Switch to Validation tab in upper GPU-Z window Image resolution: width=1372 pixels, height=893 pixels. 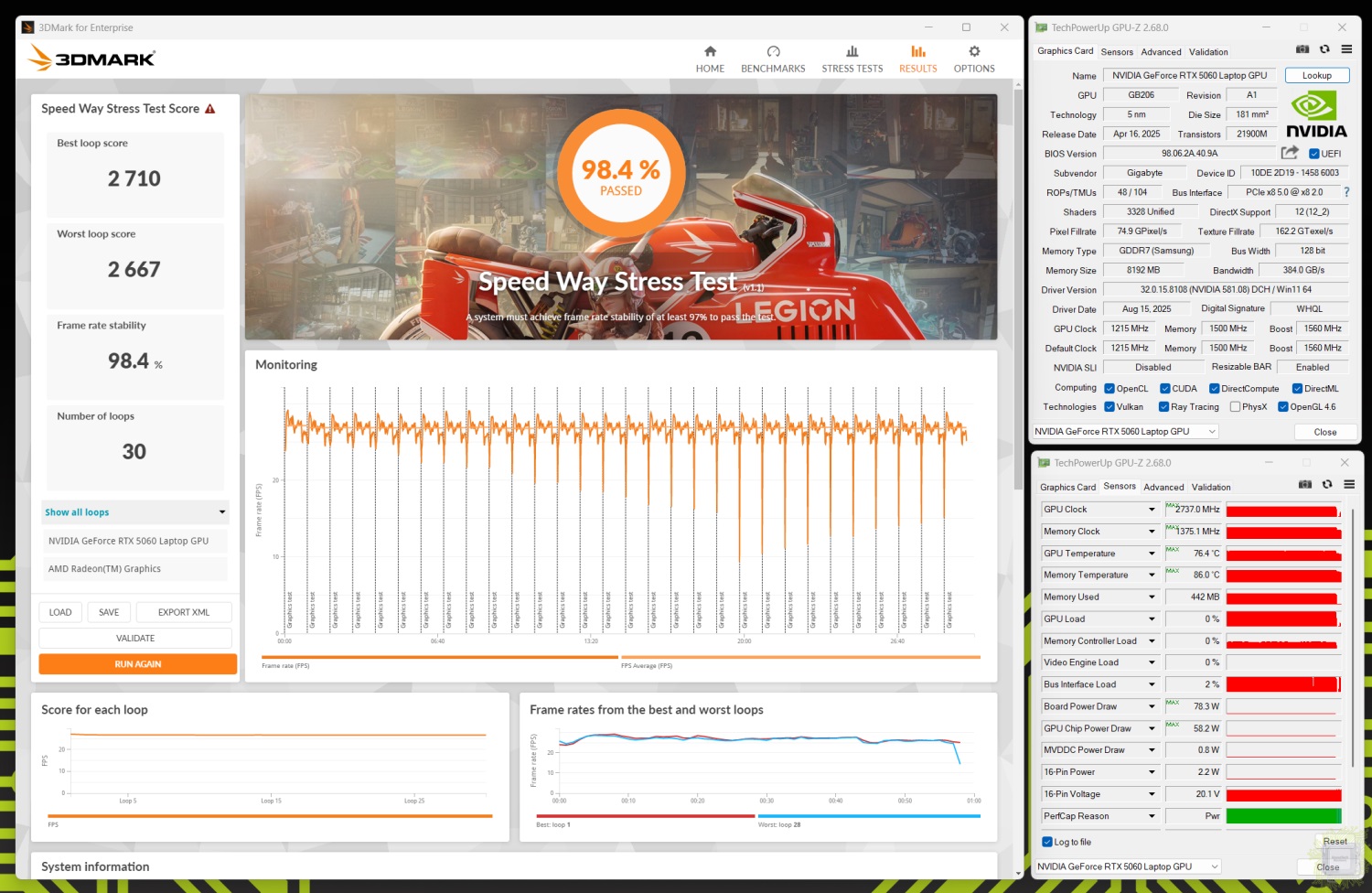pyautogui.click(x=1208, y=52)
